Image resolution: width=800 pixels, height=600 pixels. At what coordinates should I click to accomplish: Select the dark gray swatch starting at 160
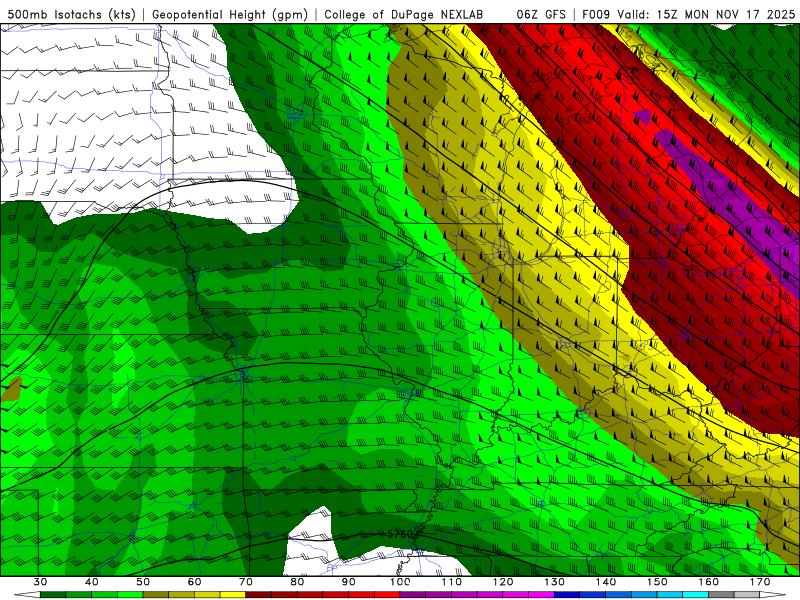click(722, 595)
